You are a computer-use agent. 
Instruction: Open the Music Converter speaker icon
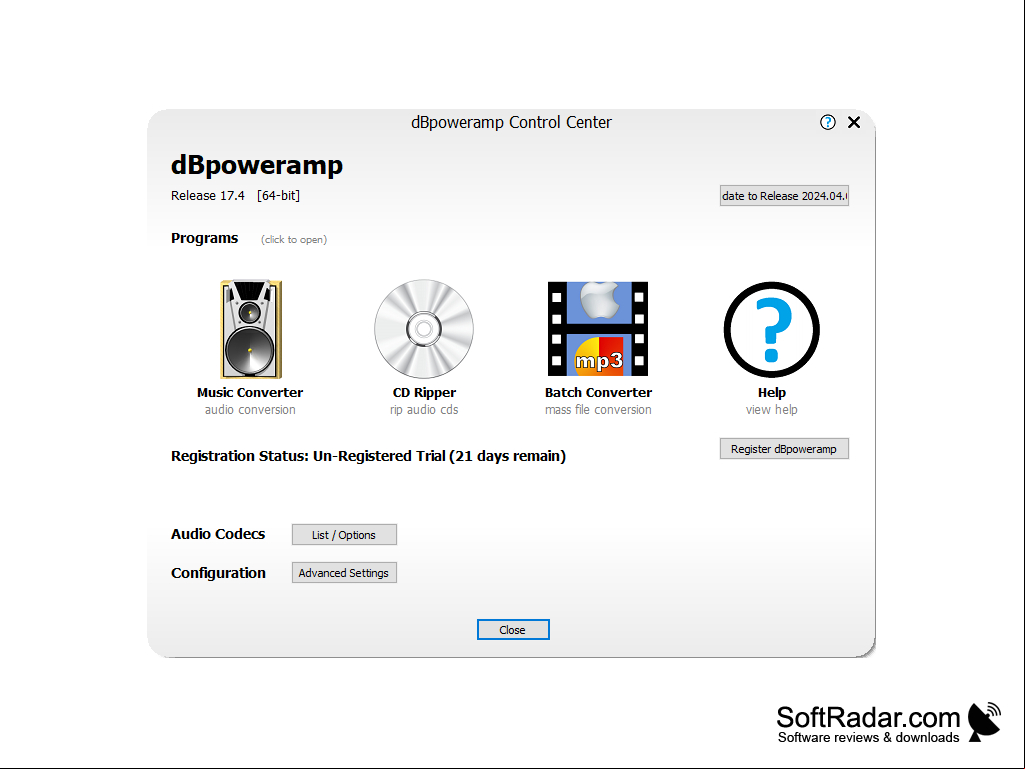coord(250,329)
